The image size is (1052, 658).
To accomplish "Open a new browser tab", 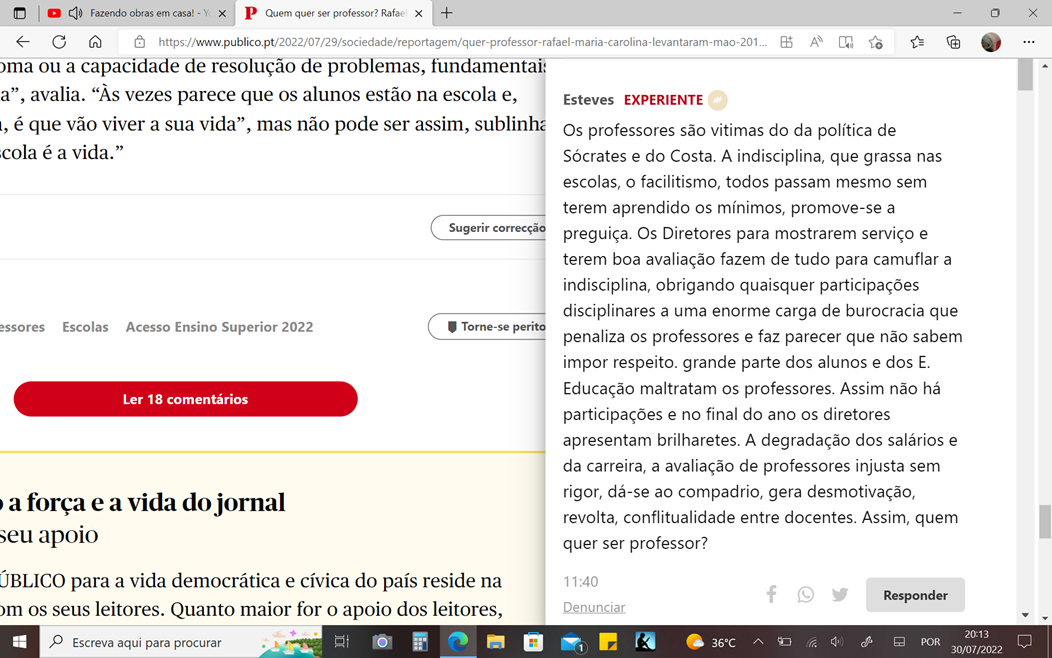I will (447, 13).
